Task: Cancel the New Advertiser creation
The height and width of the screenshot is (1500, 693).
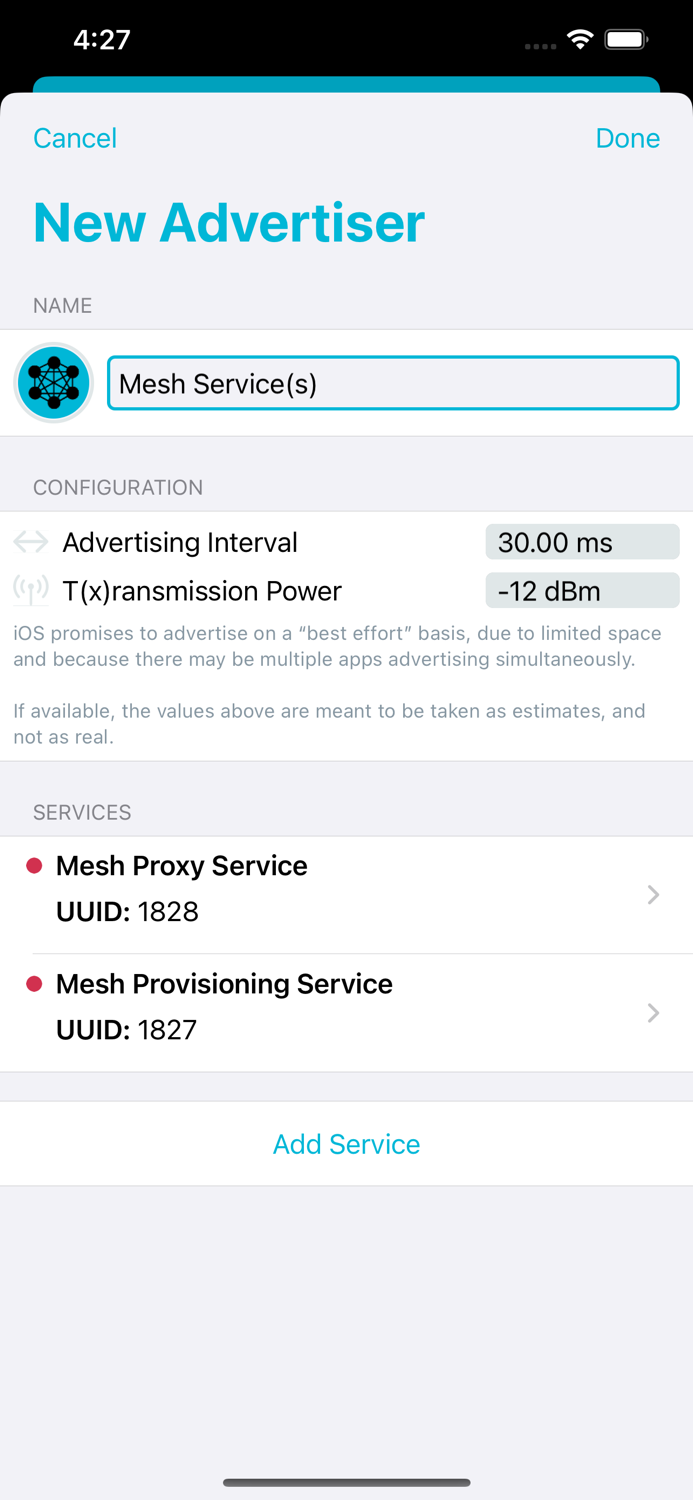Action: click(x=74, y=138)
